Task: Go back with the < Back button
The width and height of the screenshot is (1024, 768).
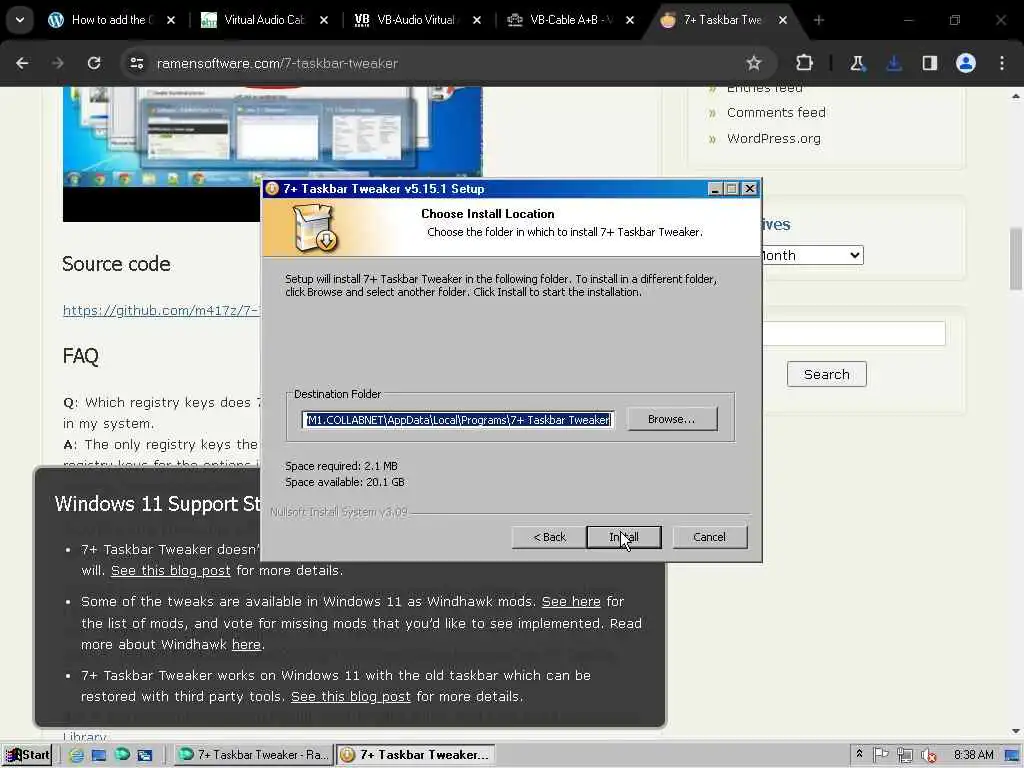Action: (549, 537)
